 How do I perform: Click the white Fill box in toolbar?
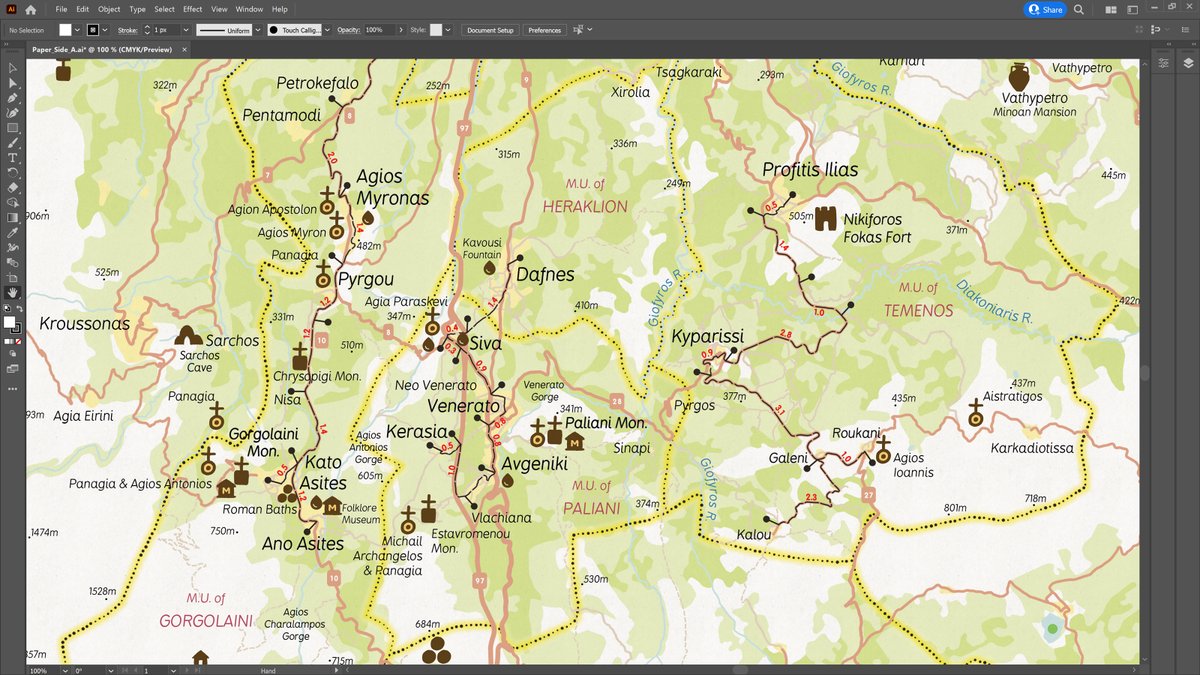pos(11,322)
